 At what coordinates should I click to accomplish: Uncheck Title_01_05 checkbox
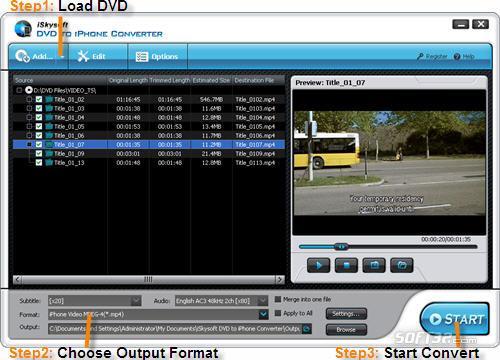click(x=39, y=126)
